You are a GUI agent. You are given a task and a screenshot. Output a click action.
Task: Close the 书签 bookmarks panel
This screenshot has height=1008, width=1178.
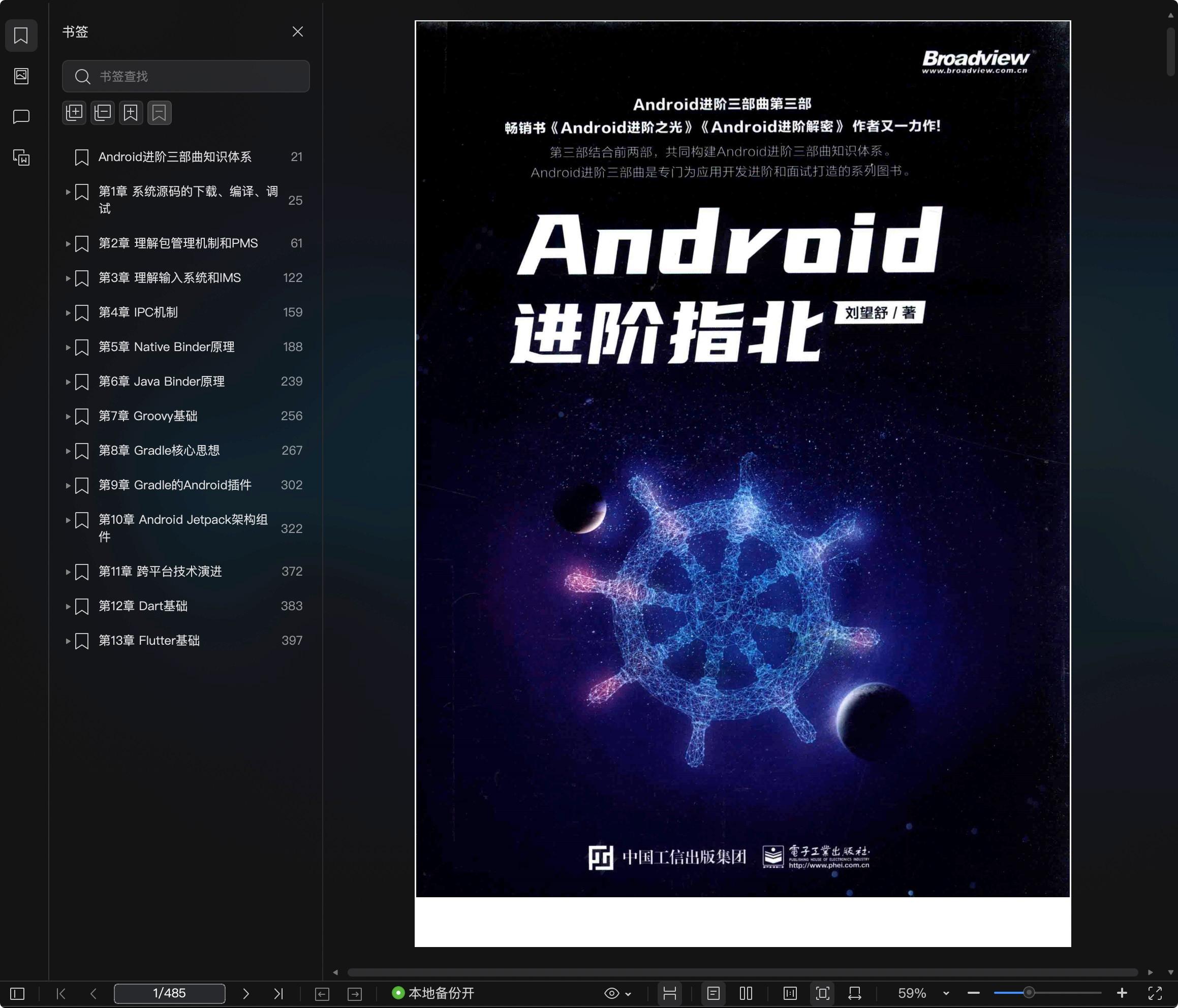click(x=297, y=31)
